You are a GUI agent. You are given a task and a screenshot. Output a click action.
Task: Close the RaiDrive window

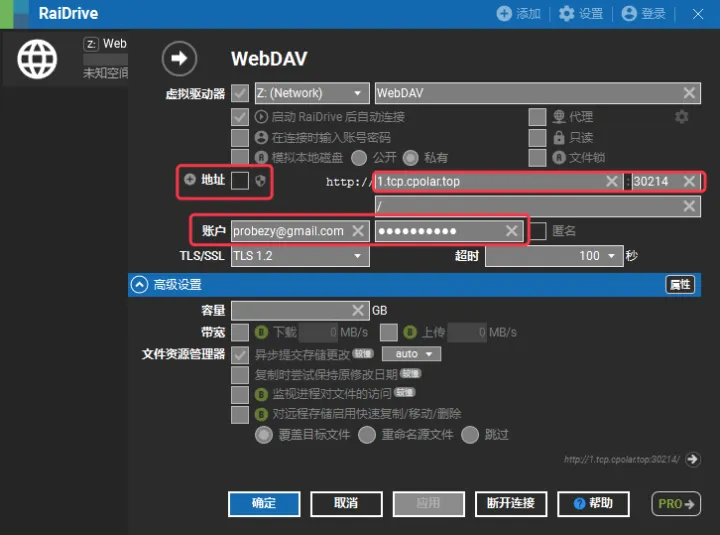point(698,14)
